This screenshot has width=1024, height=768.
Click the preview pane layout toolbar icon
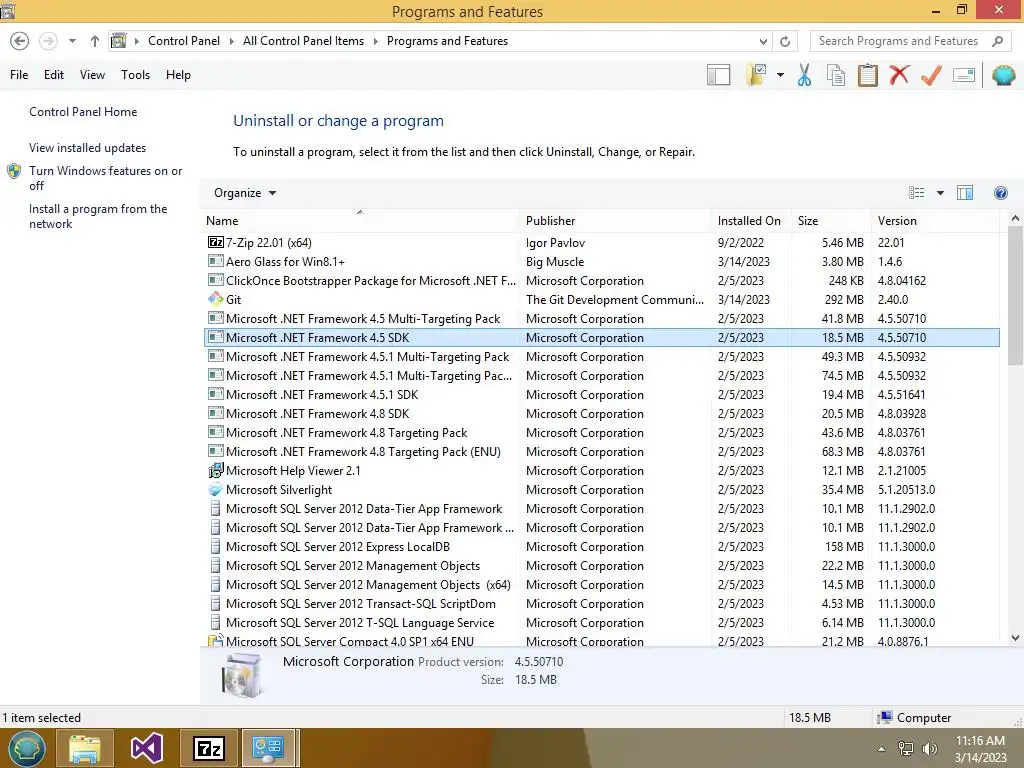coord(718,75)
